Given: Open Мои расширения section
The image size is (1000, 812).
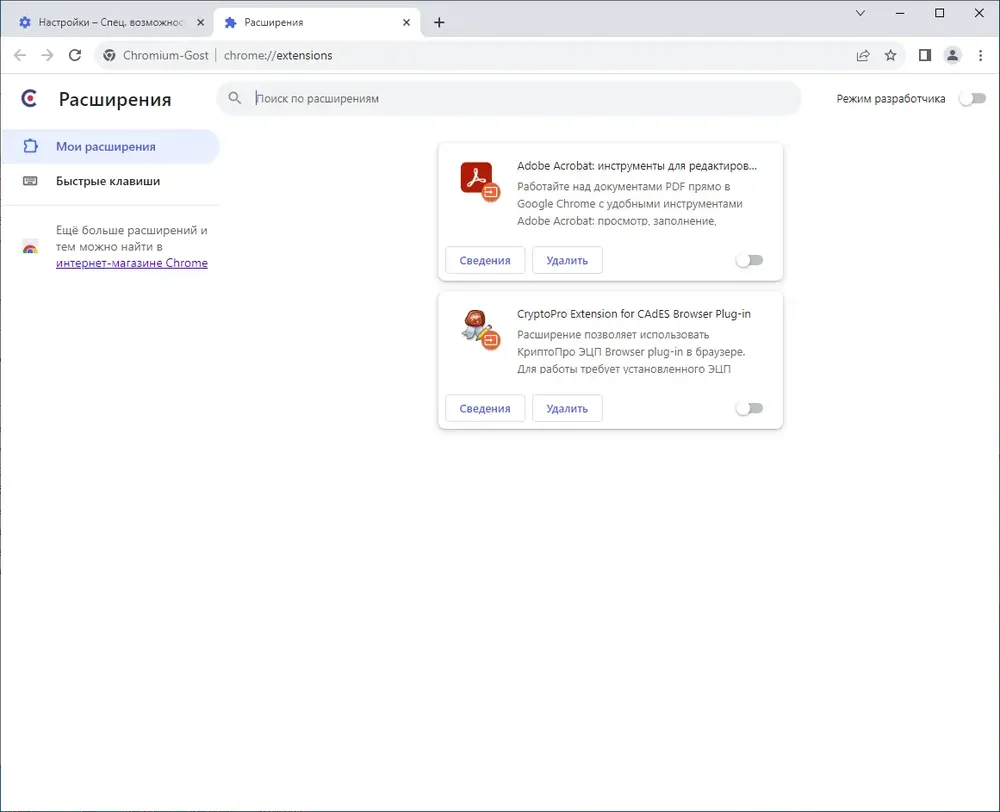Looking at the screenshot, I should coord(110,147).
